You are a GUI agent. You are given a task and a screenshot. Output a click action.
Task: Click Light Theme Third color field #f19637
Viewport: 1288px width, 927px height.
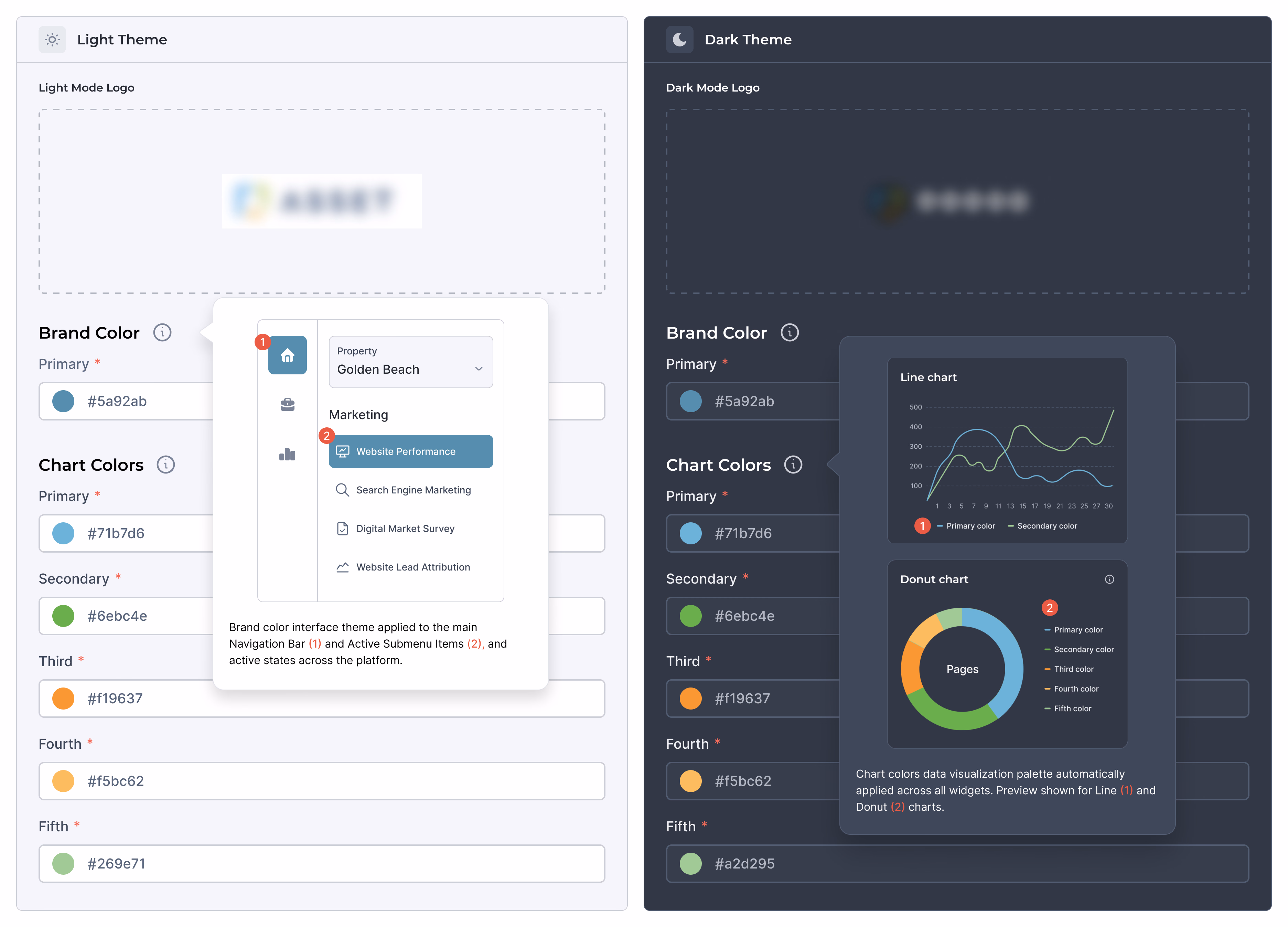322,698
